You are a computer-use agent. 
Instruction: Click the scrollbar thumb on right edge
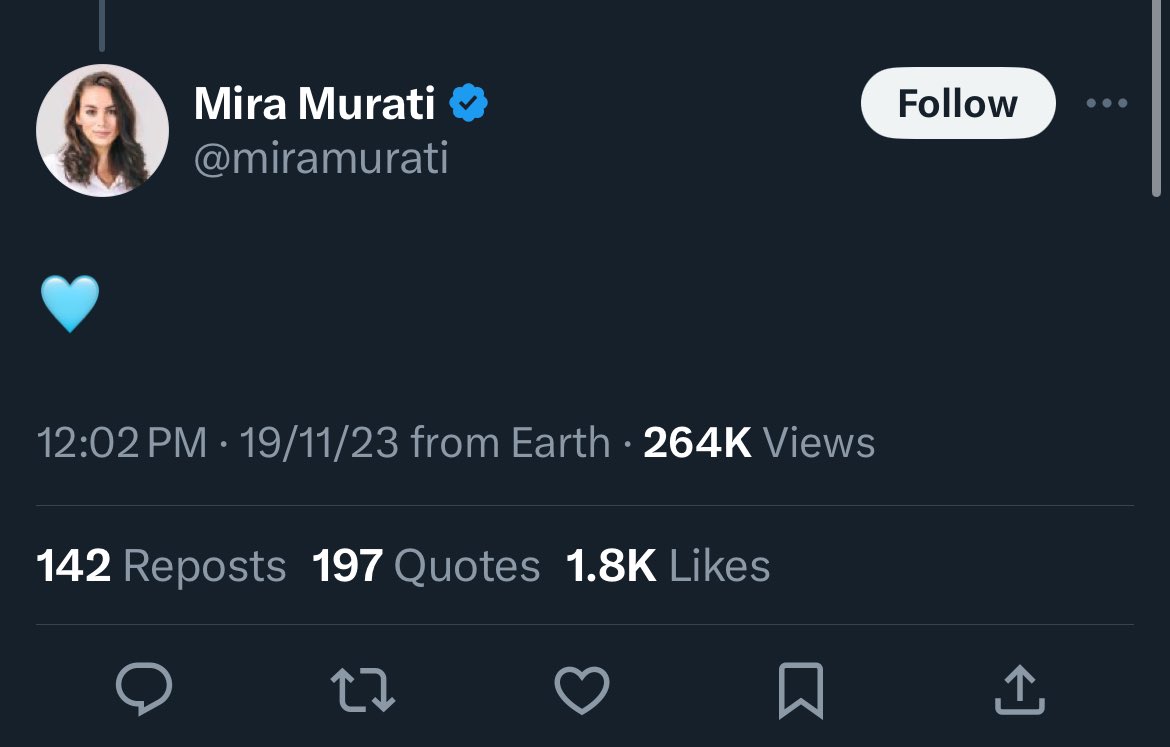(x=1157, y=97)
